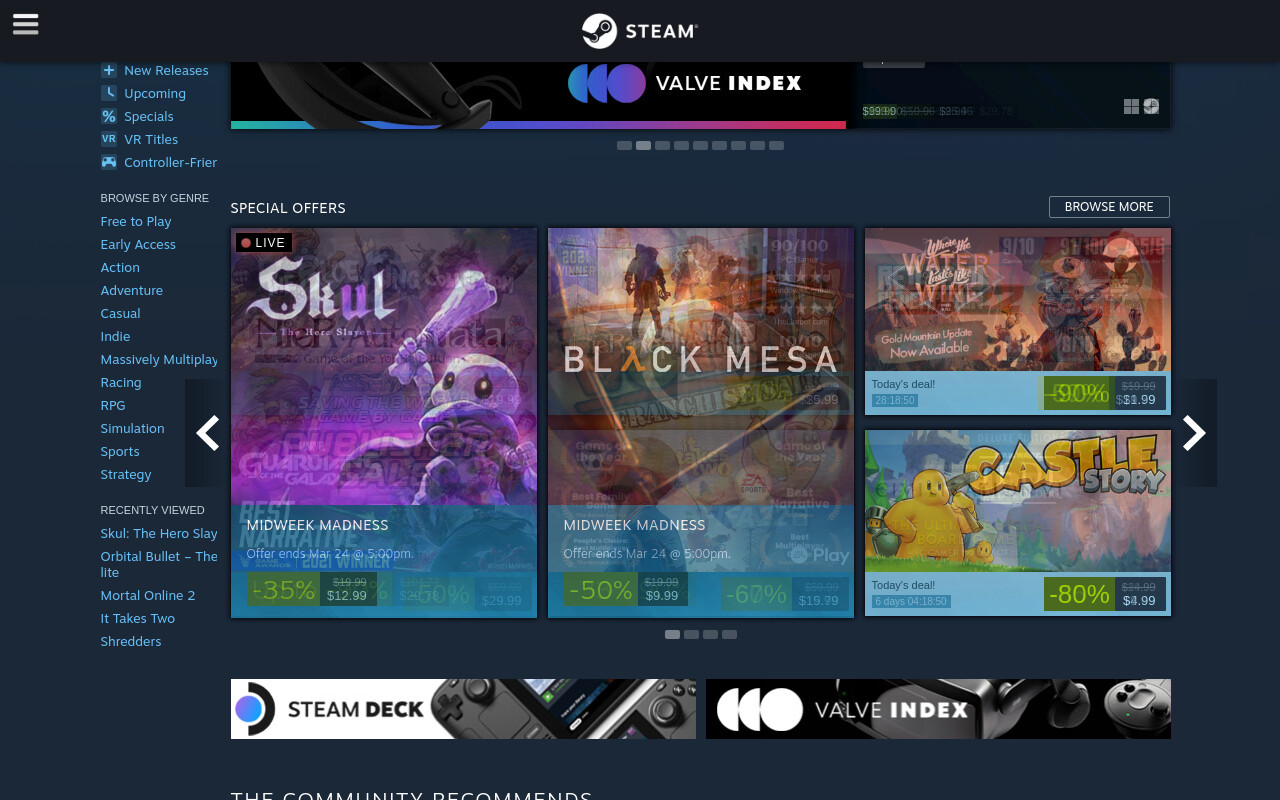The image size is (1280, 800).
Task: Click the 6 days 04:18:50 countdown
Action: 911,601
